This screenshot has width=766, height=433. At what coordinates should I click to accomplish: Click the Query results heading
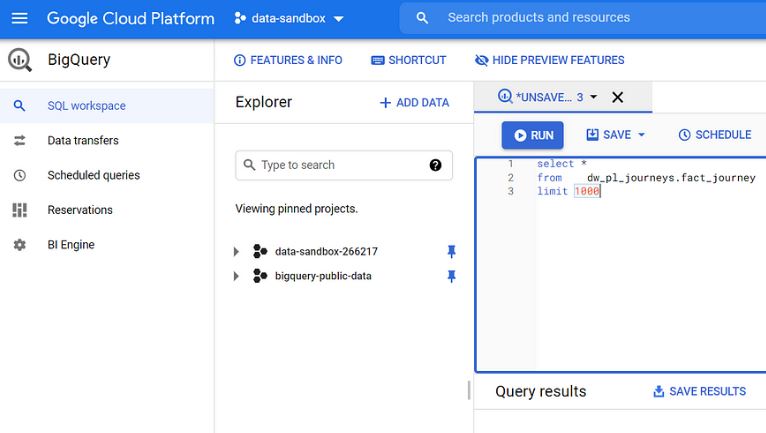coord(540,391)
